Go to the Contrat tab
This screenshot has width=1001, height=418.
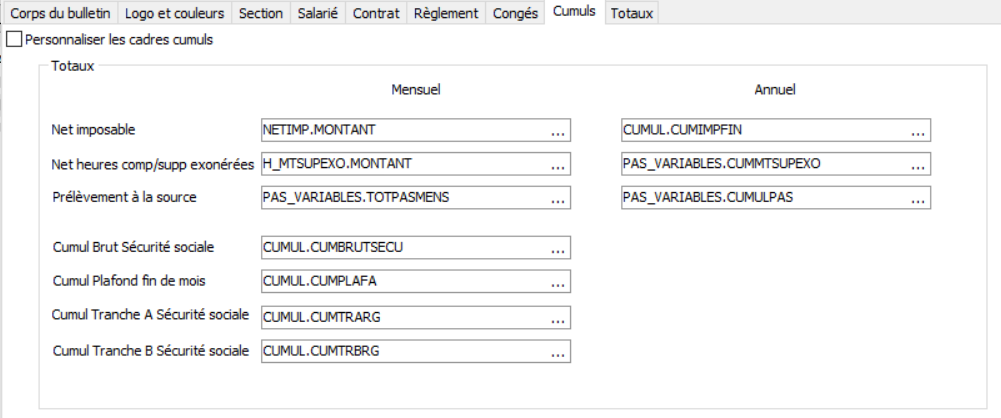coord(376,13)
